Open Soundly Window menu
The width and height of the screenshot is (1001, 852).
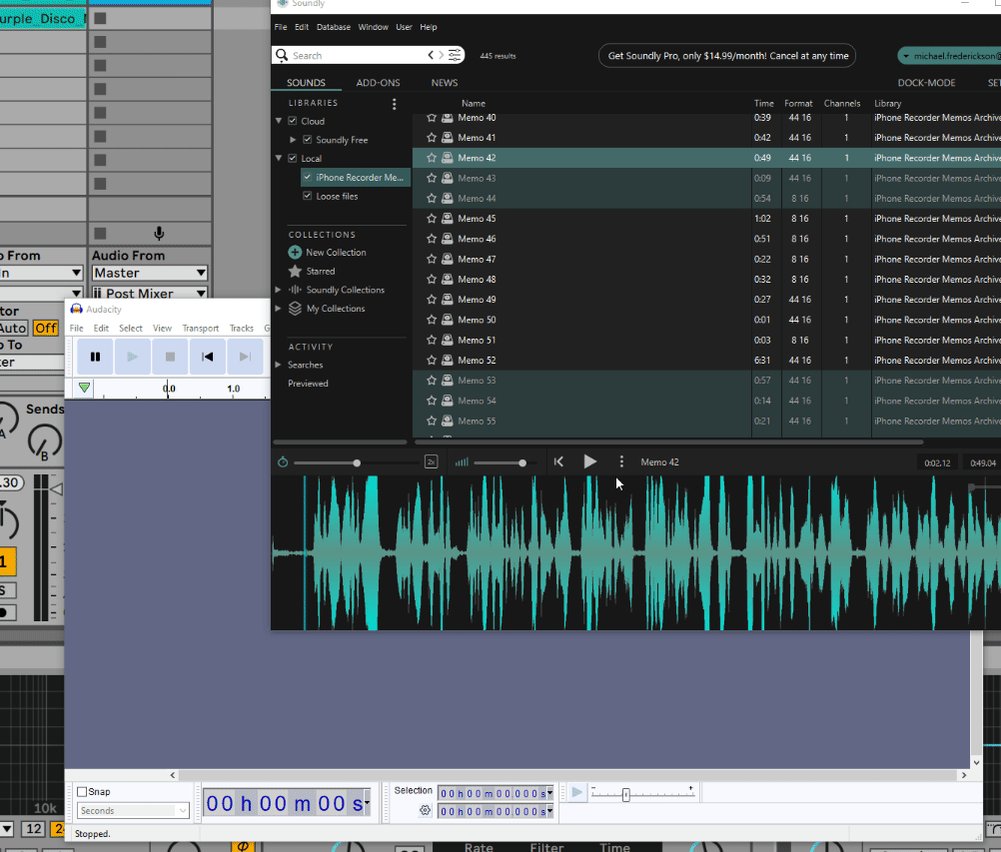[373, 27]
